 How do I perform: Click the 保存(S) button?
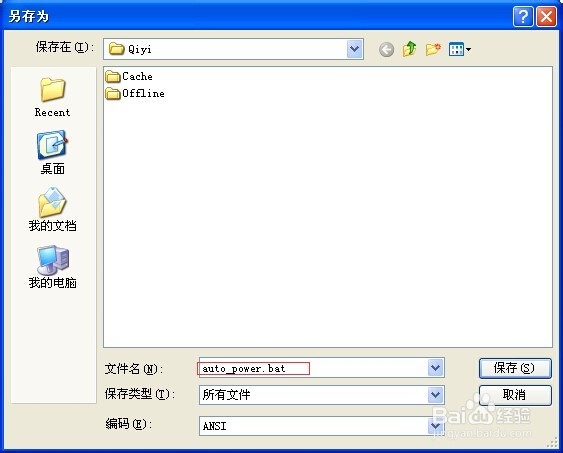[515, 368]
